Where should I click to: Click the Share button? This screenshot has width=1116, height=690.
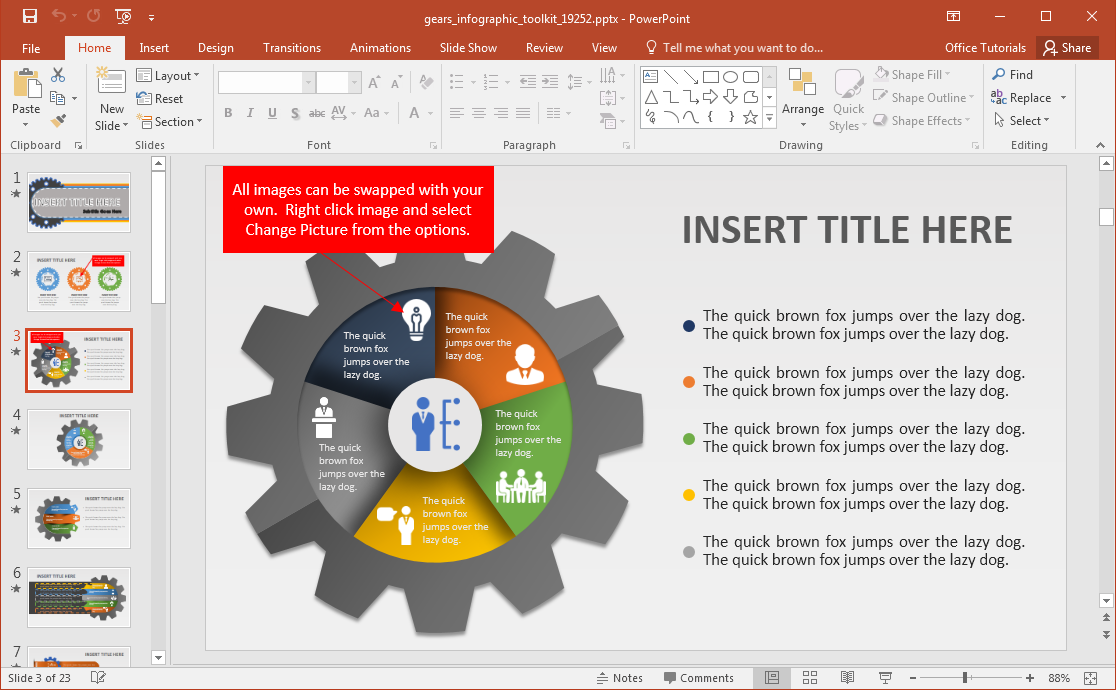pos(1066,48)
